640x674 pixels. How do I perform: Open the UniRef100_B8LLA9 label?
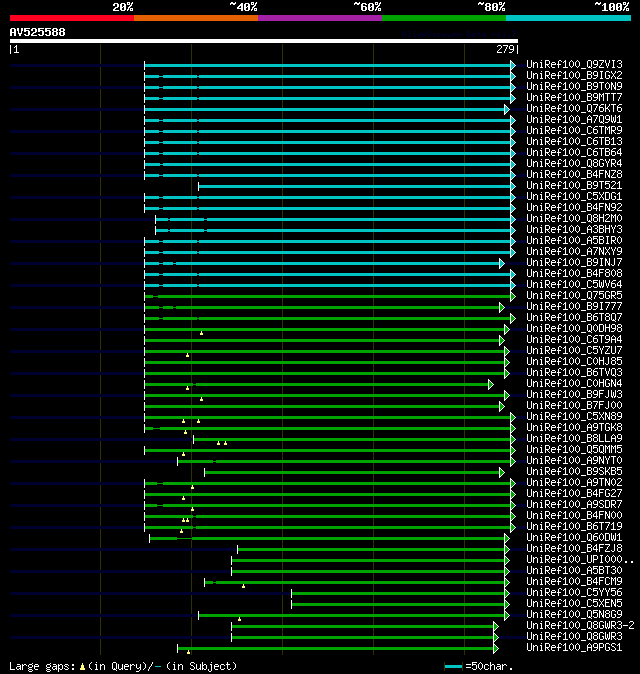click(x=574, y=438)
